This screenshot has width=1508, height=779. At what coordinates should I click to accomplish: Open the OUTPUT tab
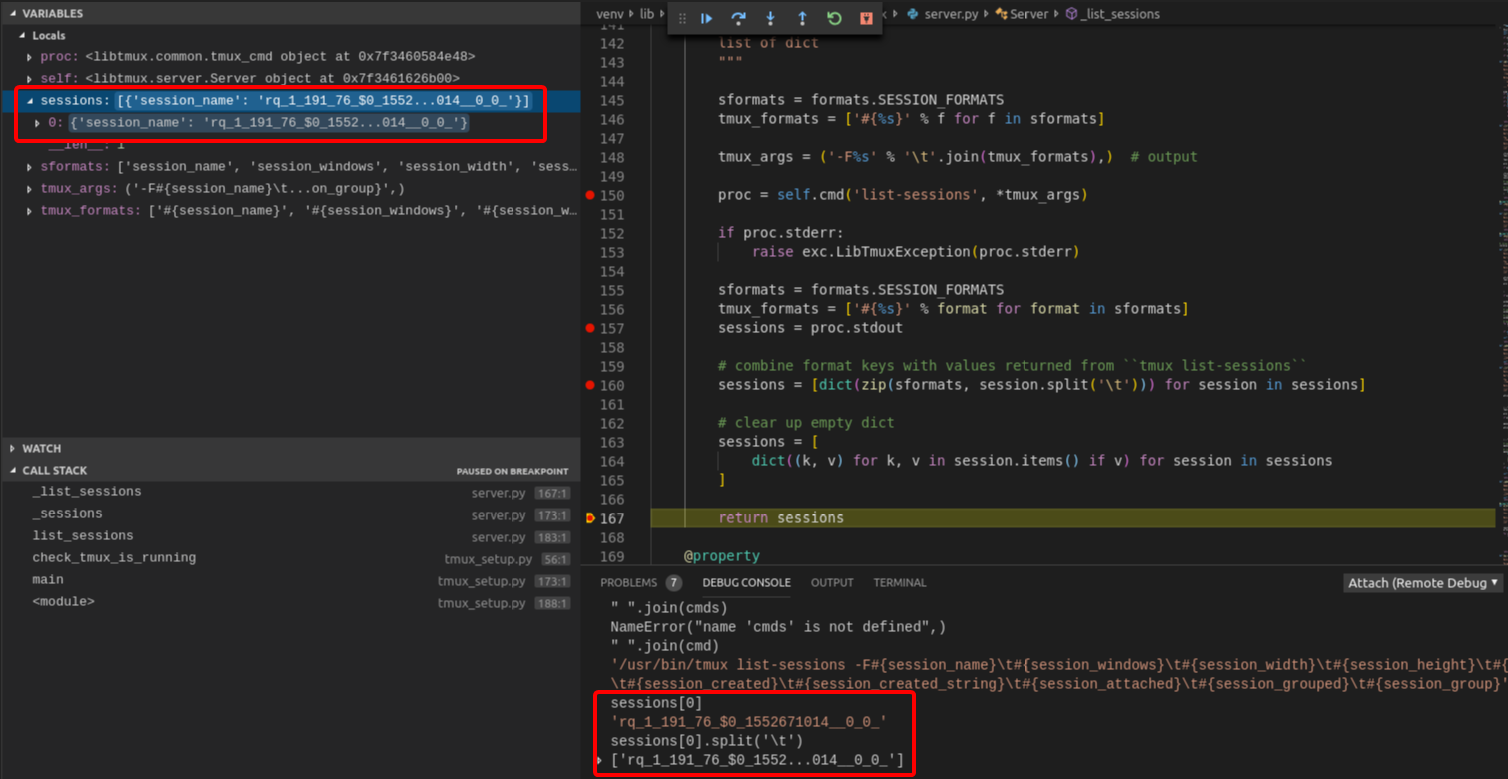[x=832, y=583]
